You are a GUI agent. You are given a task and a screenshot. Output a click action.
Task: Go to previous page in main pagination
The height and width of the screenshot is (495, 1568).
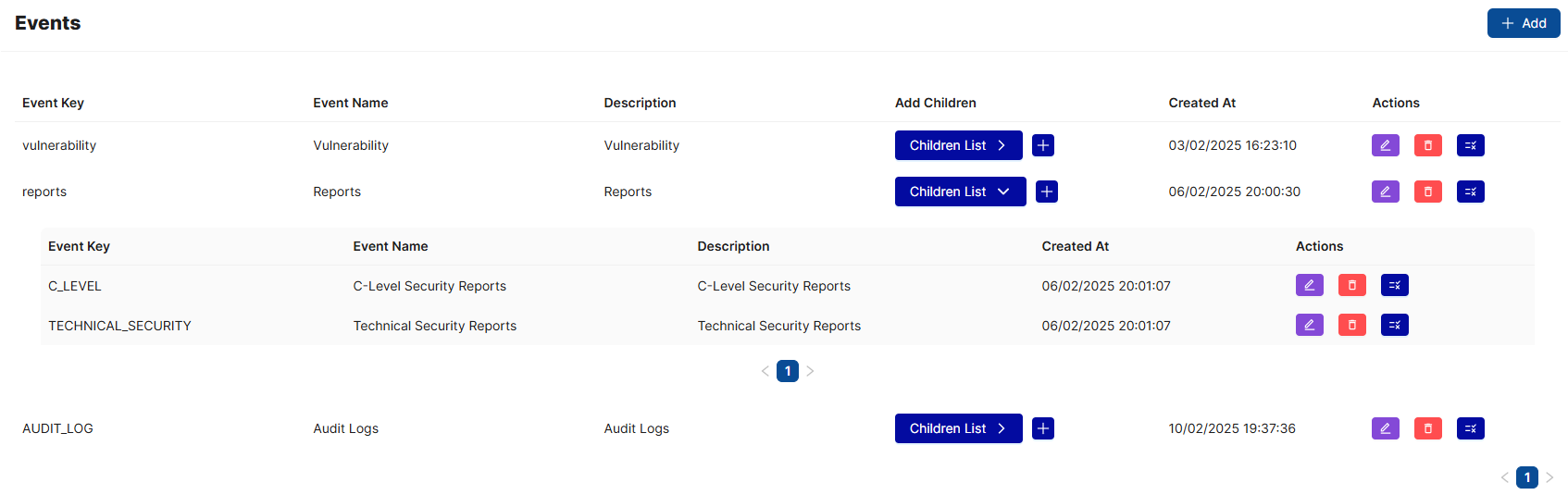[x=1504, y=477]
